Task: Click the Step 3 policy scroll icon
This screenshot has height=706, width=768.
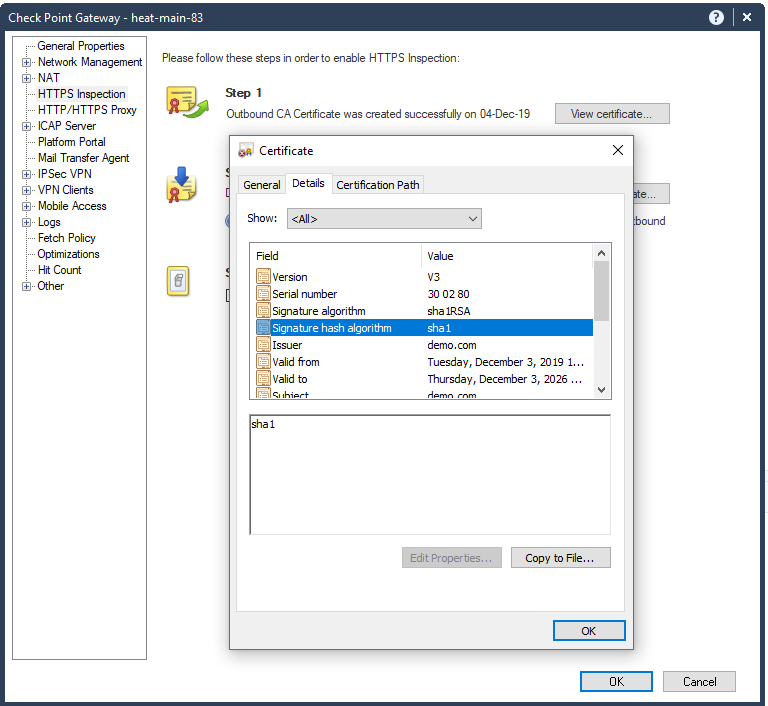Action: point(178,281)
